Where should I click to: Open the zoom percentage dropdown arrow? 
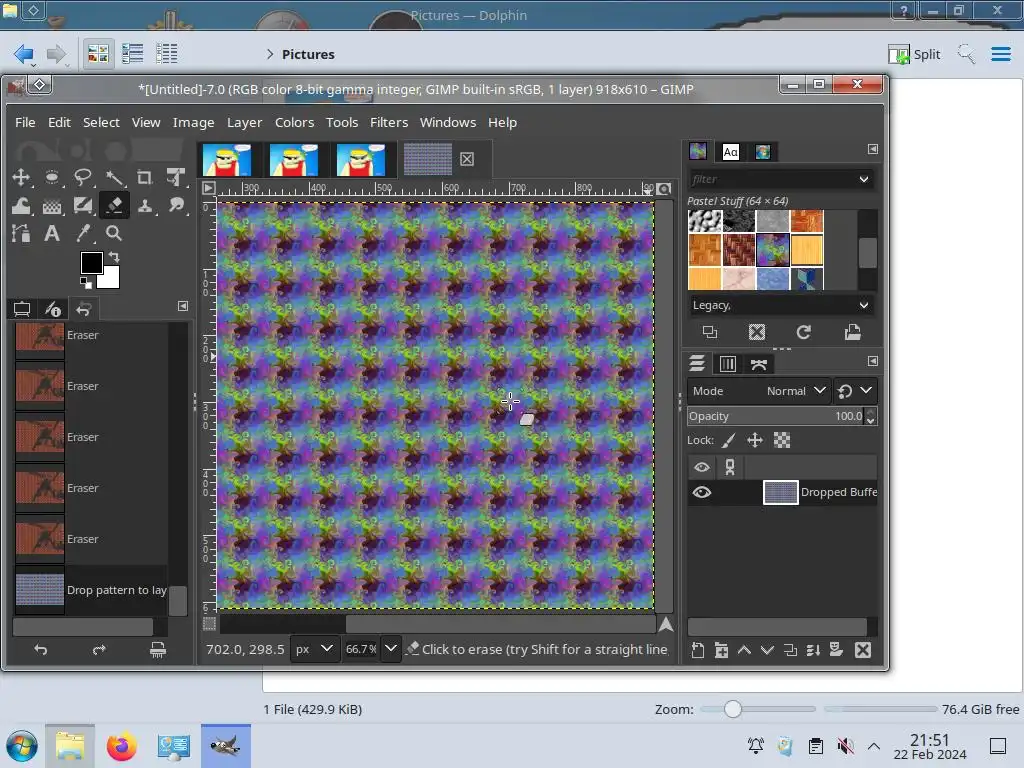391,649
